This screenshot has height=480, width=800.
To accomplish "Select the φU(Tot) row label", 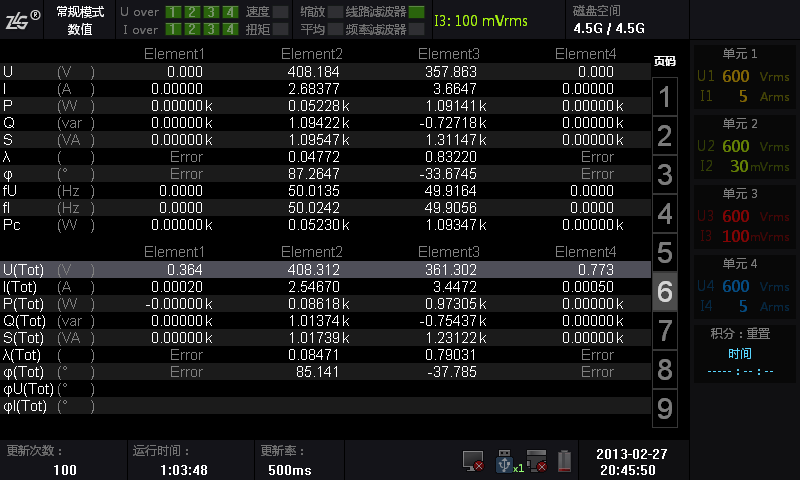I will 28,389.
